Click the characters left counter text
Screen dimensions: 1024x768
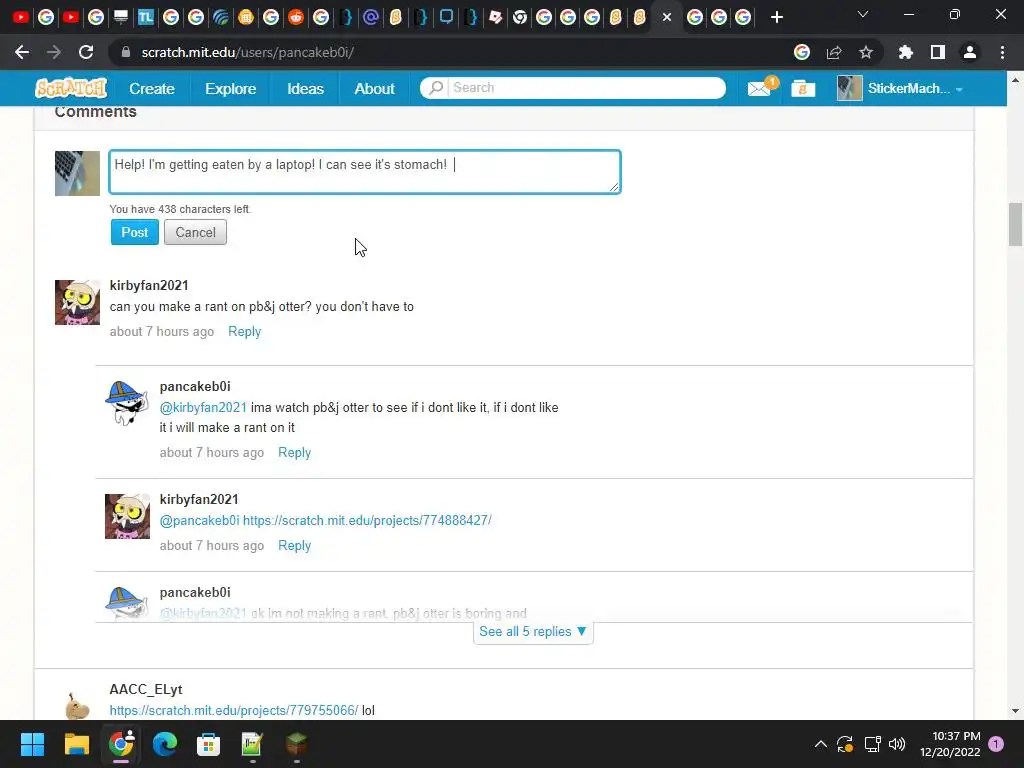click(180, 209)
